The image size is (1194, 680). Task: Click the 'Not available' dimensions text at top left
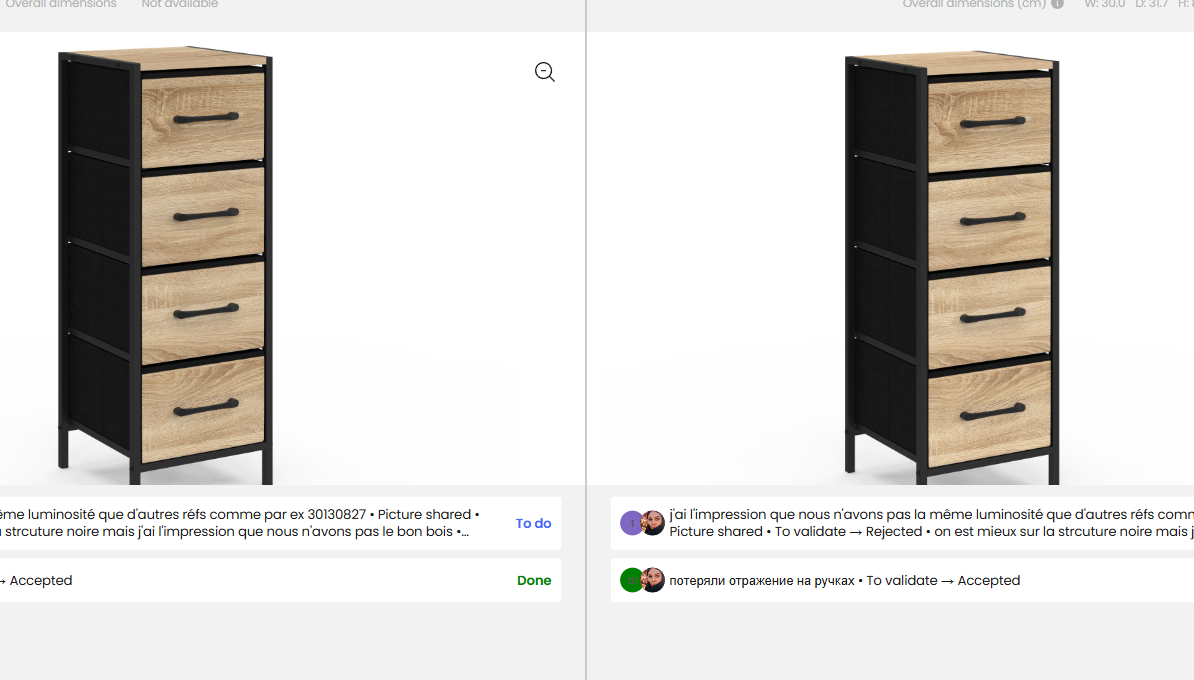tap(179, 4)
